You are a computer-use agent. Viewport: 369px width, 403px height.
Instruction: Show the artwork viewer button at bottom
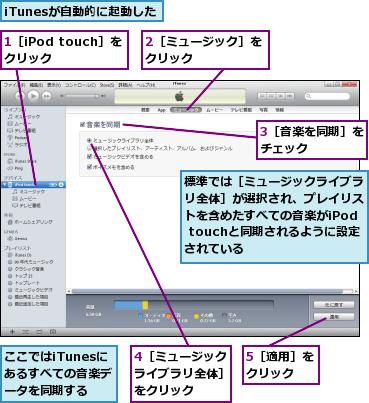53,332
